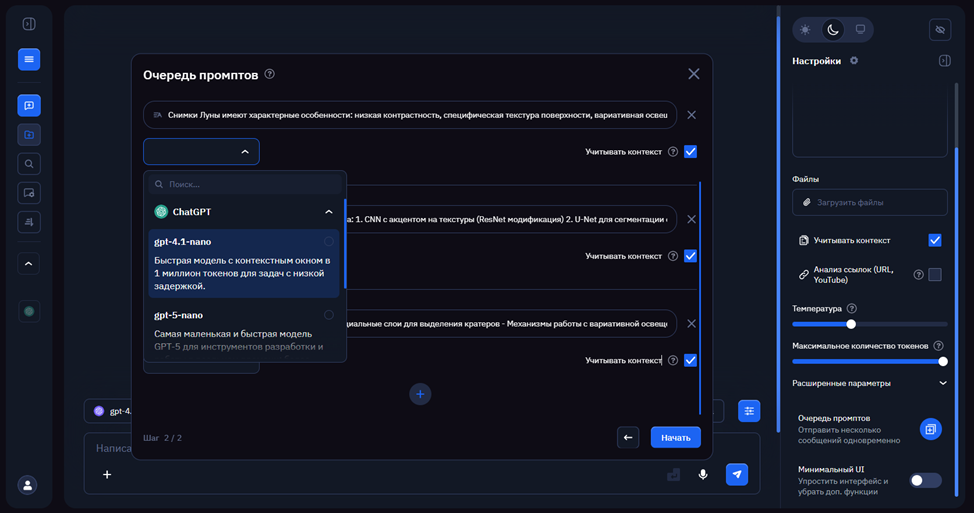
Task: Open the prompt queue icon in settings
Action: [930, 429]
